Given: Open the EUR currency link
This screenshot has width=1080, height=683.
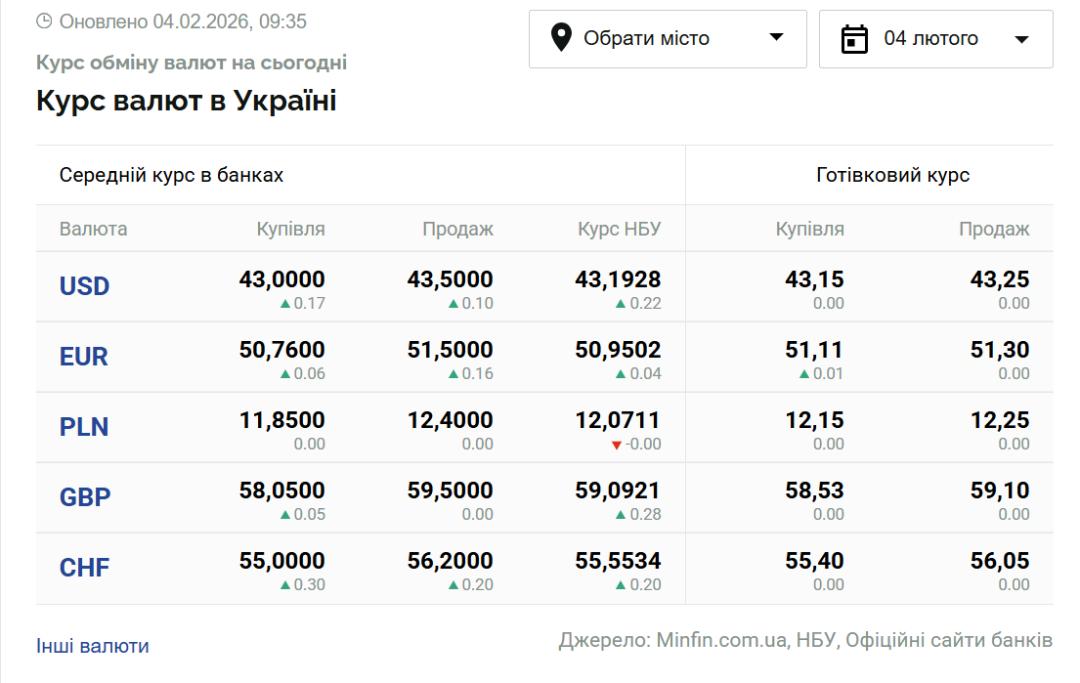Looking at the screenshot, I should [x=84, y=357].
